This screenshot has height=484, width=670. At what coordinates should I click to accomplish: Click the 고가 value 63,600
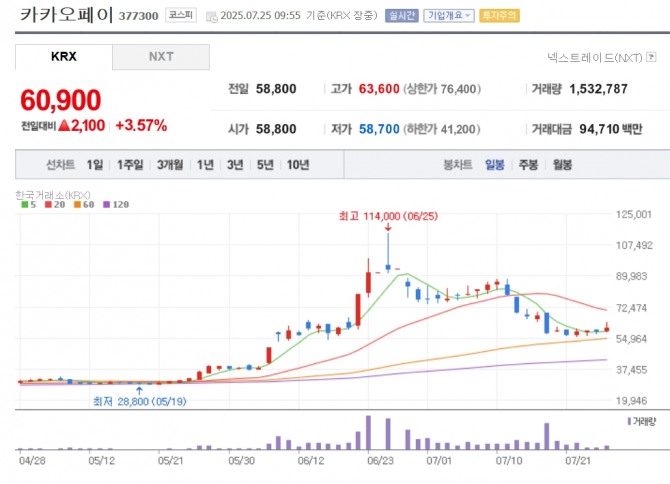tap(379, 89)
